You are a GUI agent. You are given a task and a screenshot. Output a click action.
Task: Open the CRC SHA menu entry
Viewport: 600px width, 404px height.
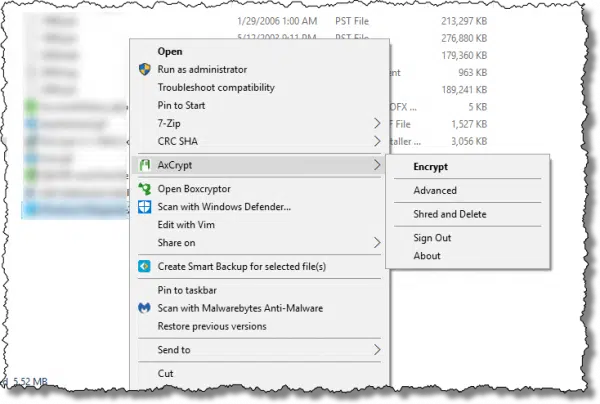click(x=260, y=141)
